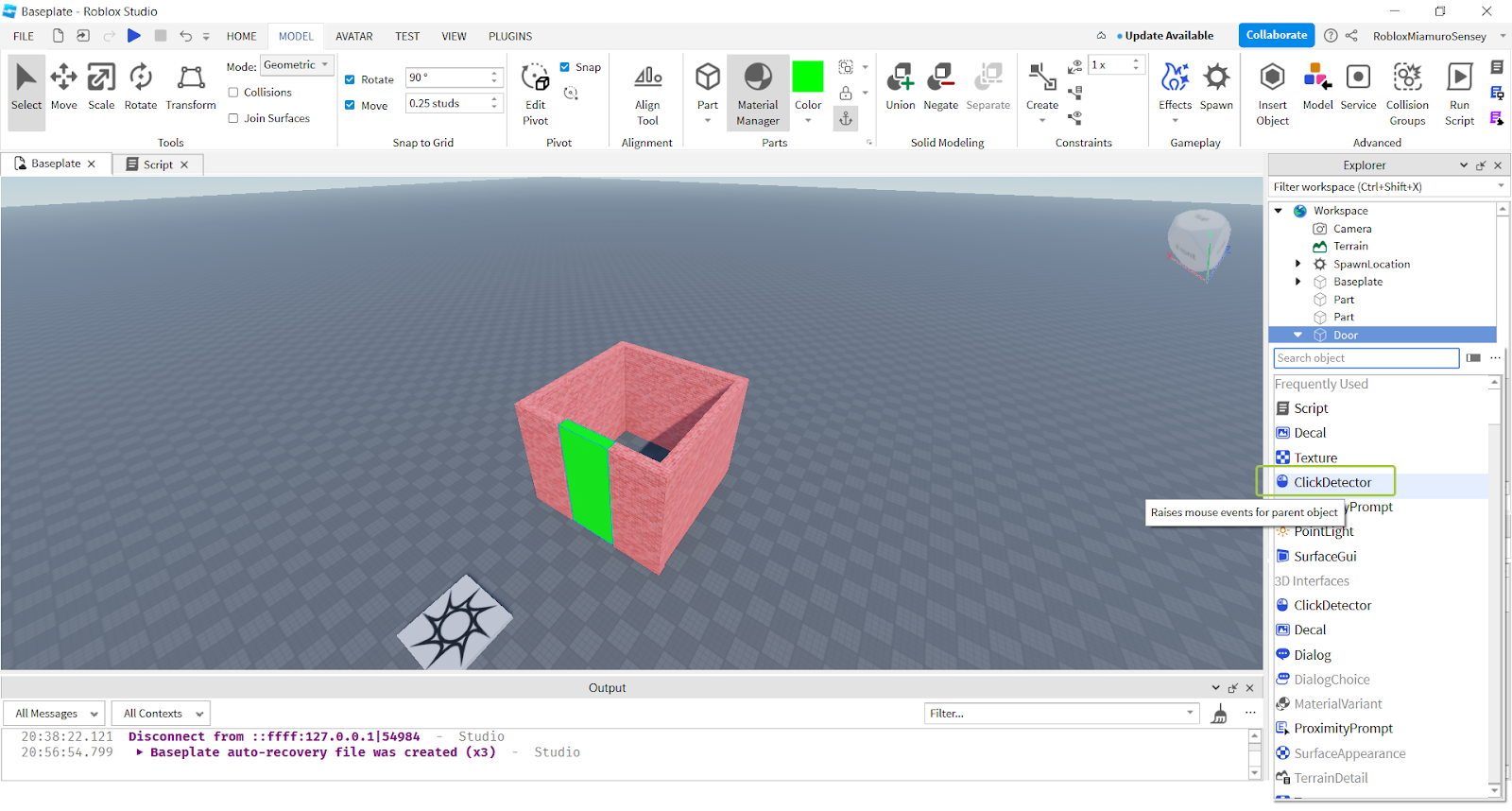This screenshot has width=1512, height=811.
Task: Activate the Move tool
Action: click(64, 86)
